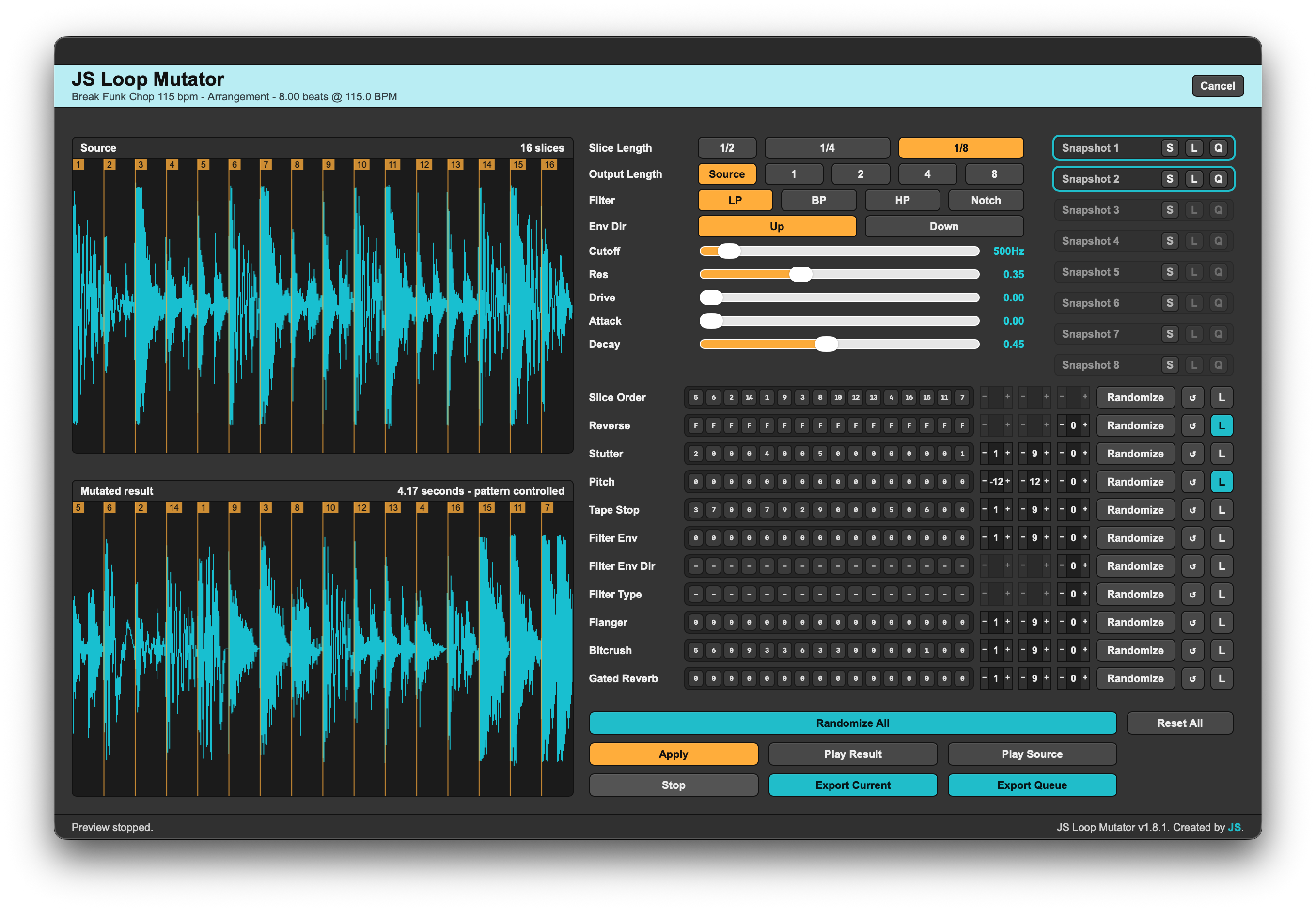Save to Snapshot 6 using S
This screenshot has width=1316, height=911.
coord(1169,303)
